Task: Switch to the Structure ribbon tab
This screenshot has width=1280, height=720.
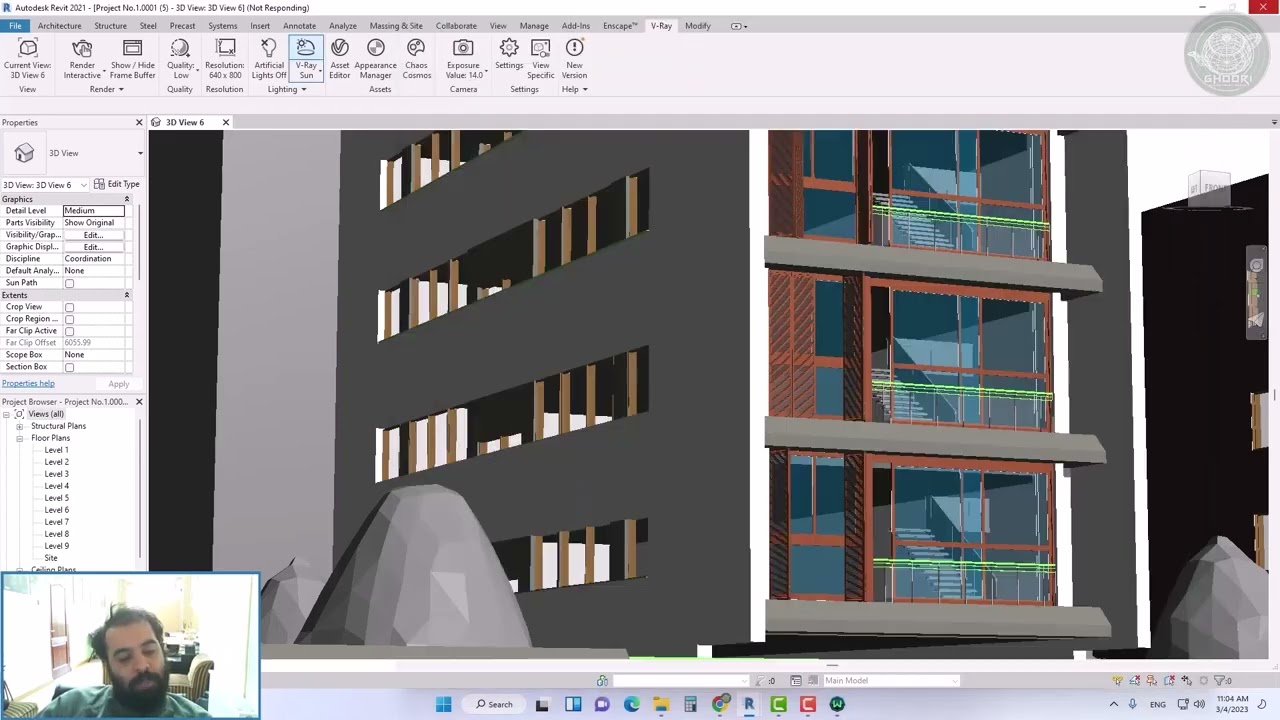Action: pos(110,26)
